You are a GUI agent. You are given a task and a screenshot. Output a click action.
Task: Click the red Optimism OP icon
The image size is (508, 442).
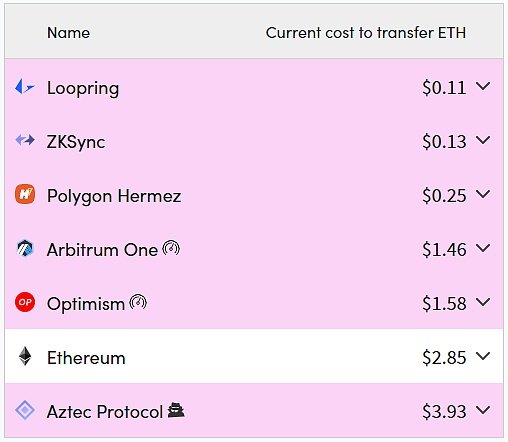click(25, 302)
